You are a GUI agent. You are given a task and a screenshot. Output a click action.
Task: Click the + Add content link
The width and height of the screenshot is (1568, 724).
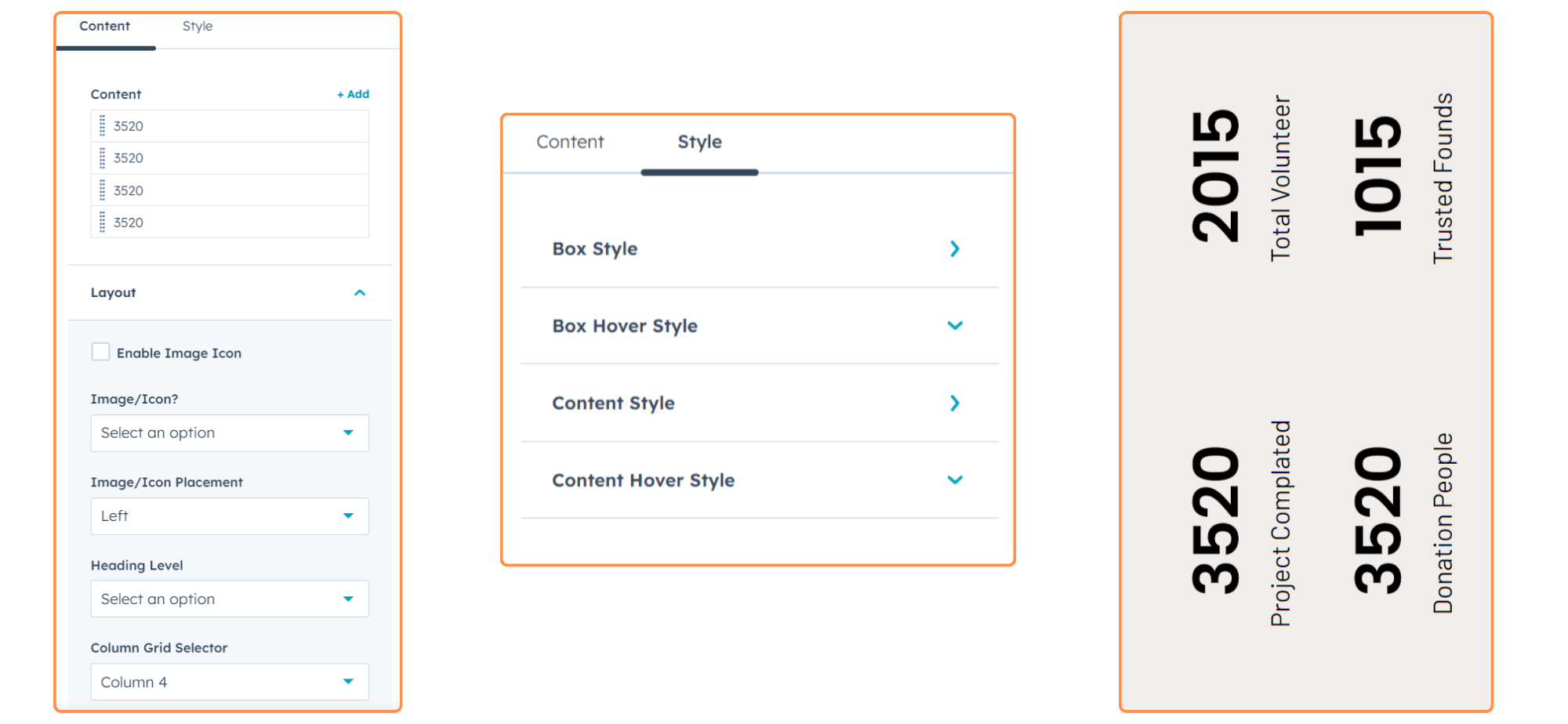coord(353,94)
